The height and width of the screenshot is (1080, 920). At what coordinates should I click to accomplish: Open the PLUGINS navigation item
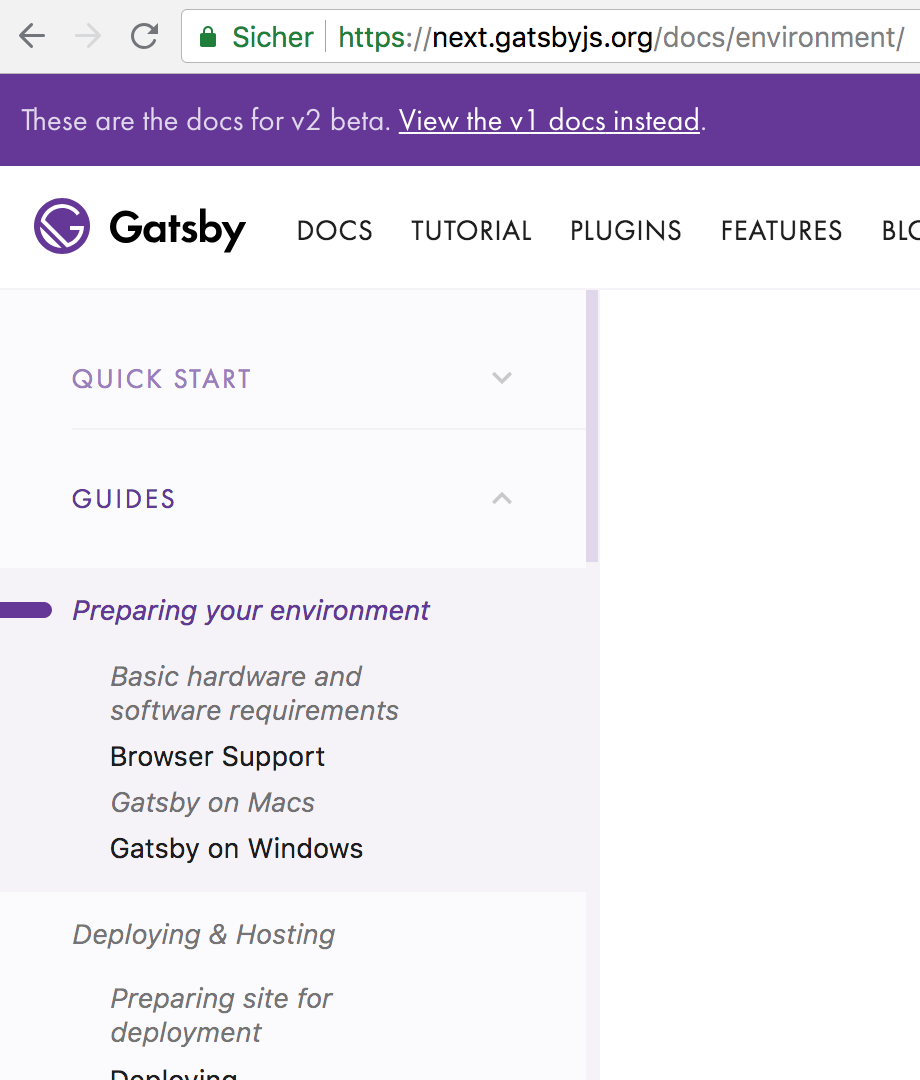[626, 231]
